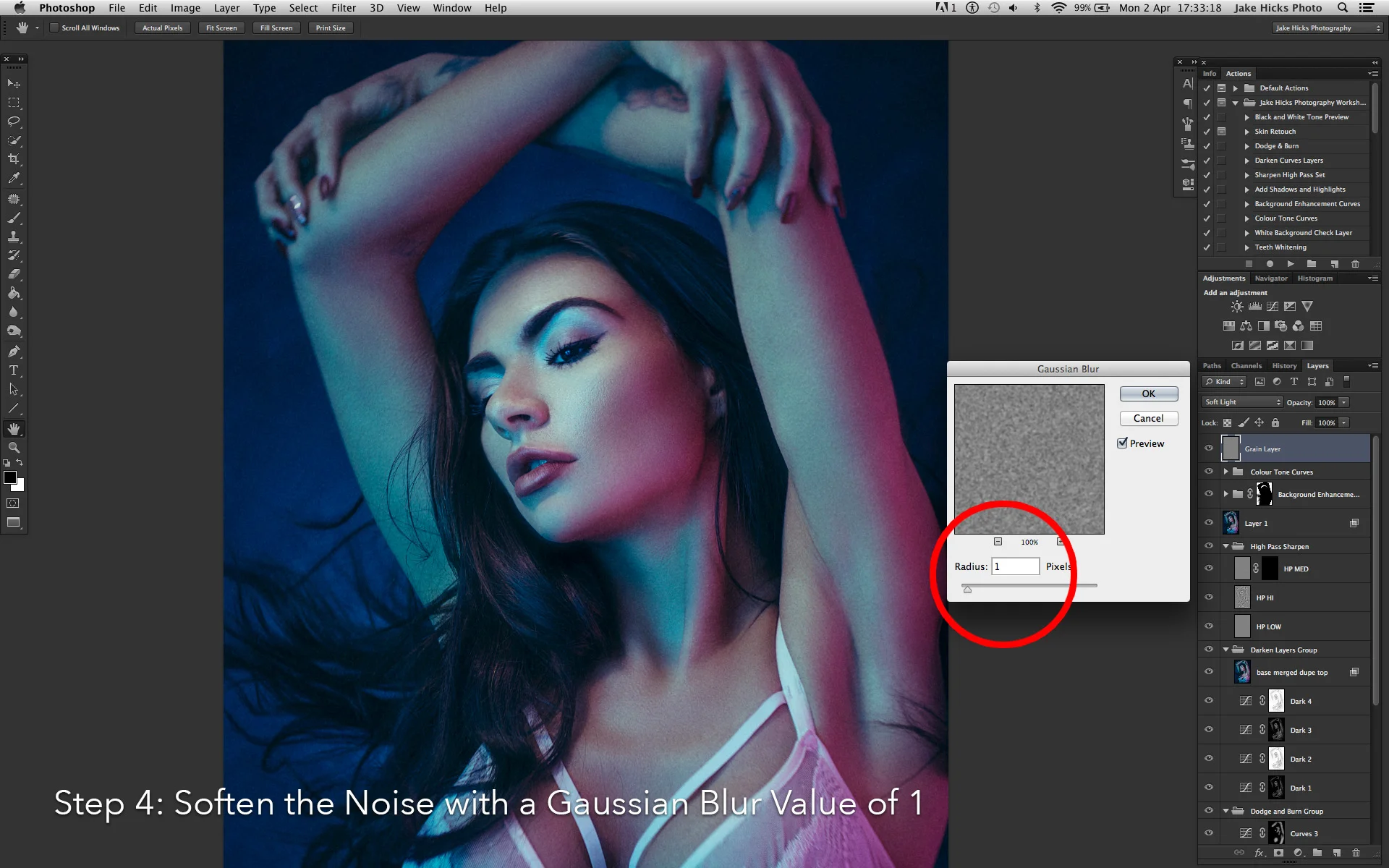Screen dimensions: 1389x868
Task: Lock transparent pixels icon
Action: pos(1228,422)
